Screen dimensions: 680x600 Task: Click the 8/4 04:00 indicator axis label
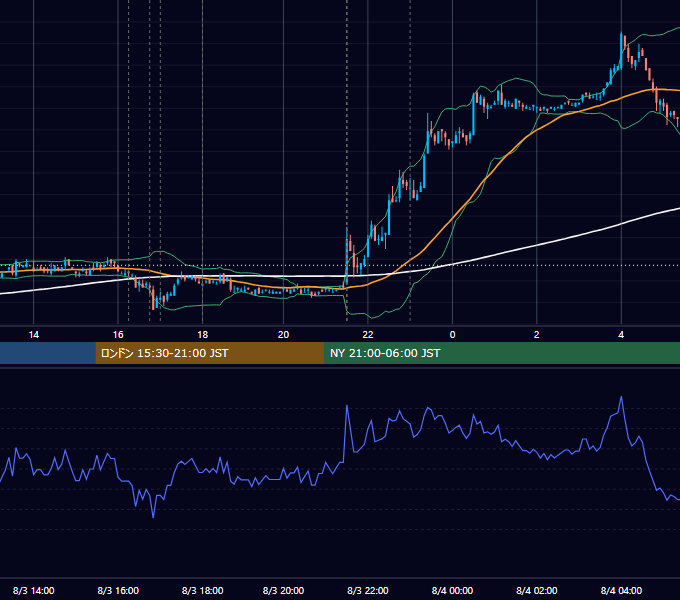coord(621,590)
